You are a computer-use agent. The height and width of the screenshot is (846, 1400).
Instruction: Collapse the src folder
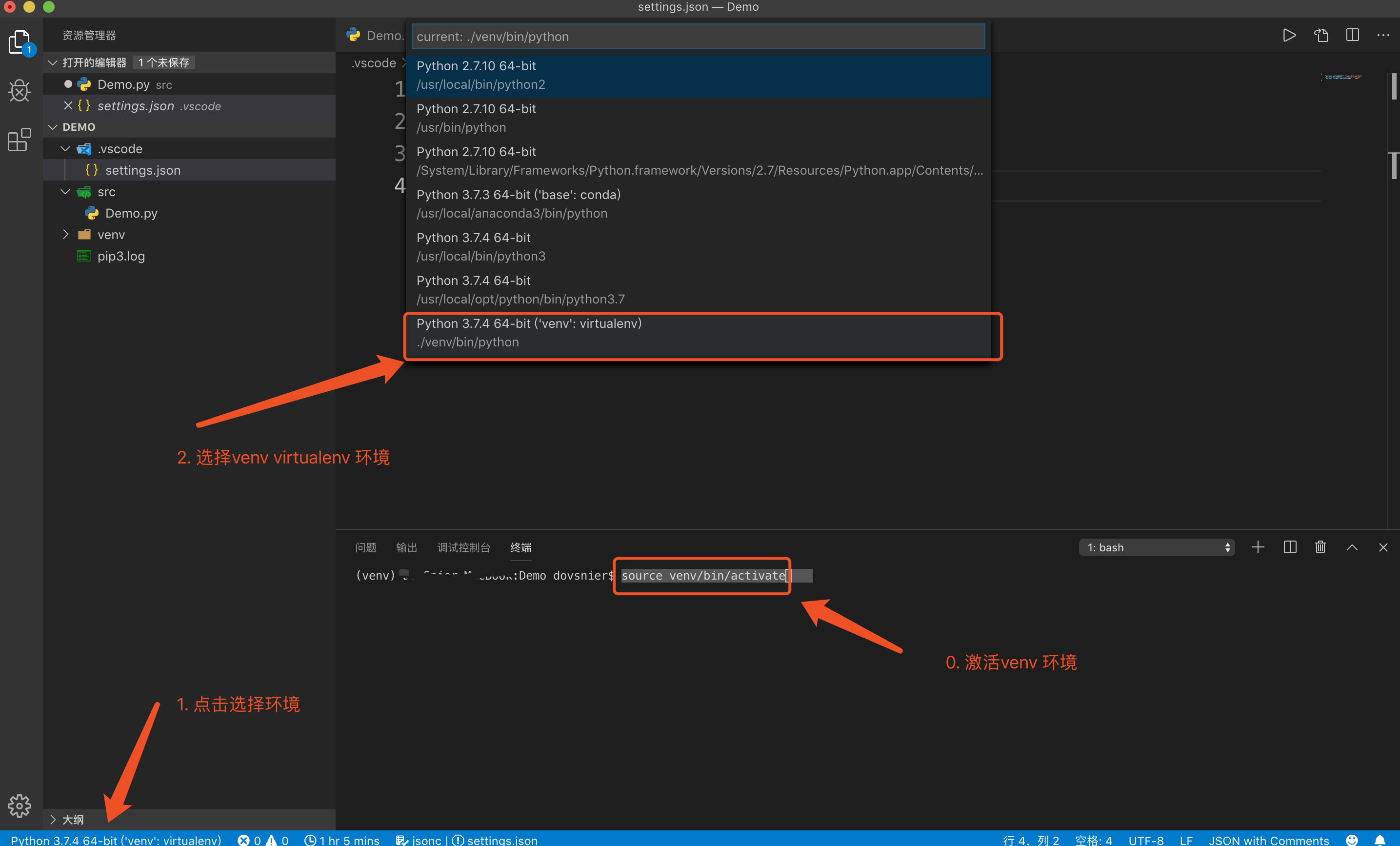65,192
